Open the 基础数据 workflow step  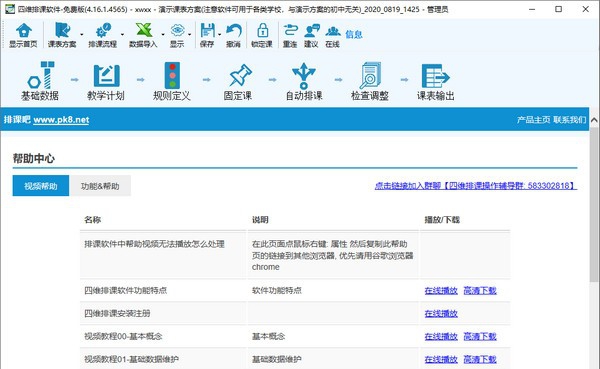(40, 81)
